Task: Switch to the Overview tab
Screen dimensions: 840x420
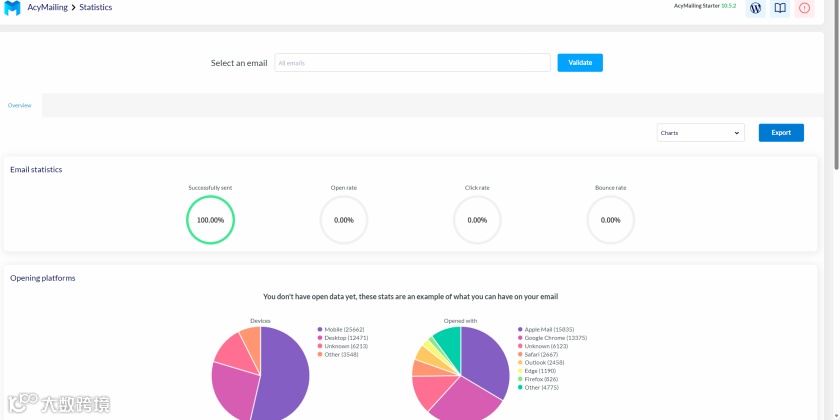Action: point(19,106)
